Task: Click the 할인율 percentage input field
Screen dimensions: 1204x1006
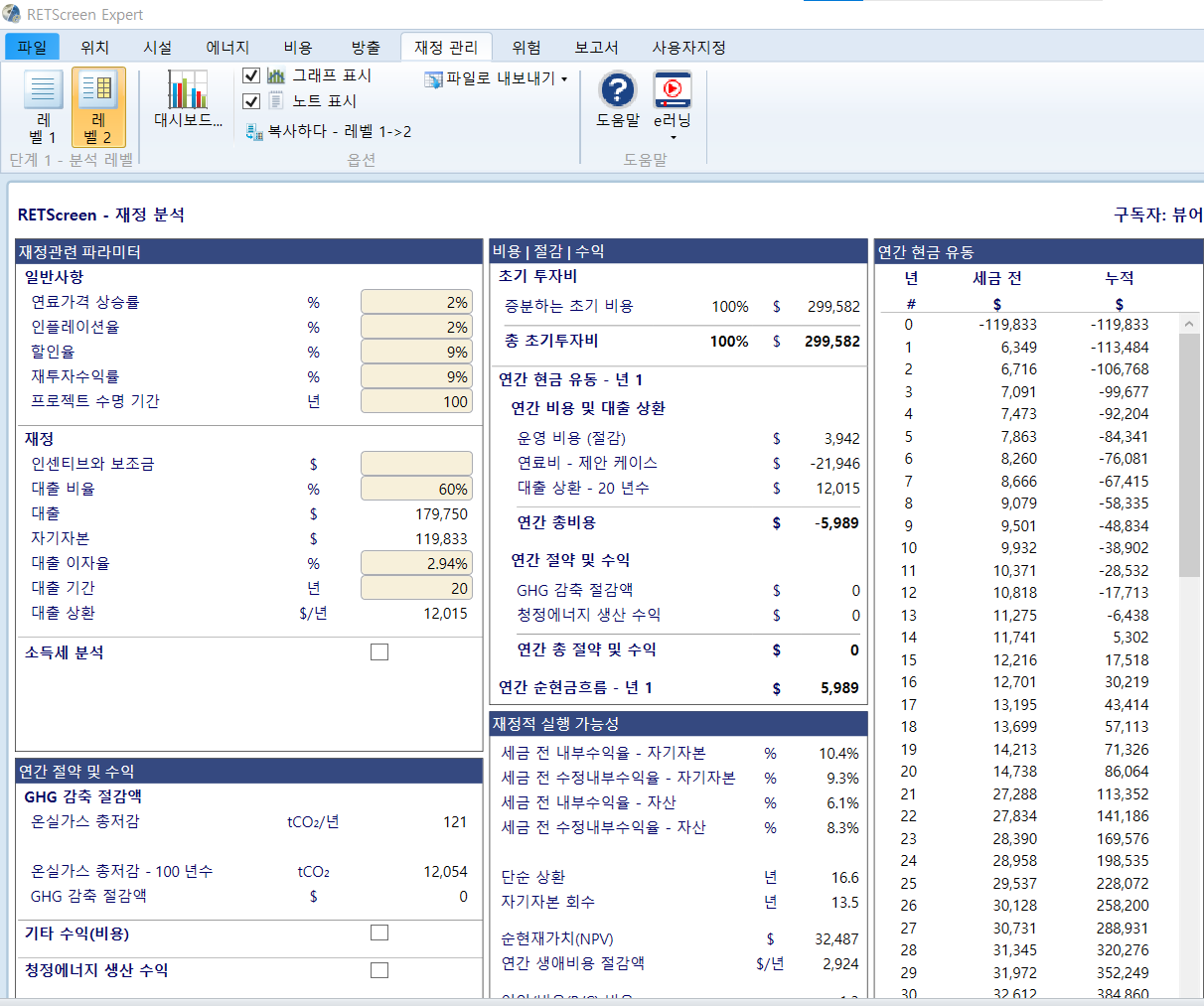Action: point(416,352)
